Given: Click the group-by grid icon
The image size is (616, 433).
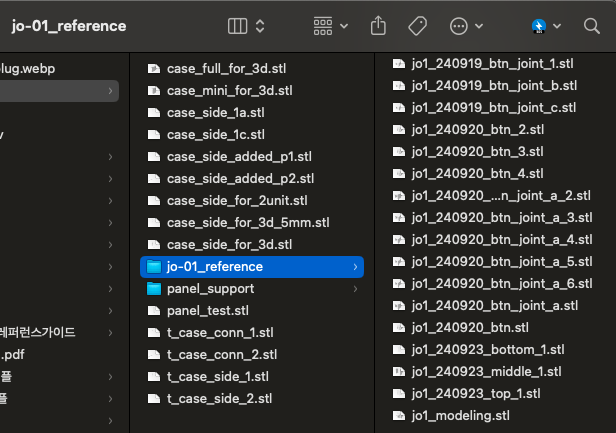Looking at the screenshot, I should pyautogui.click(x=323, y=26).
